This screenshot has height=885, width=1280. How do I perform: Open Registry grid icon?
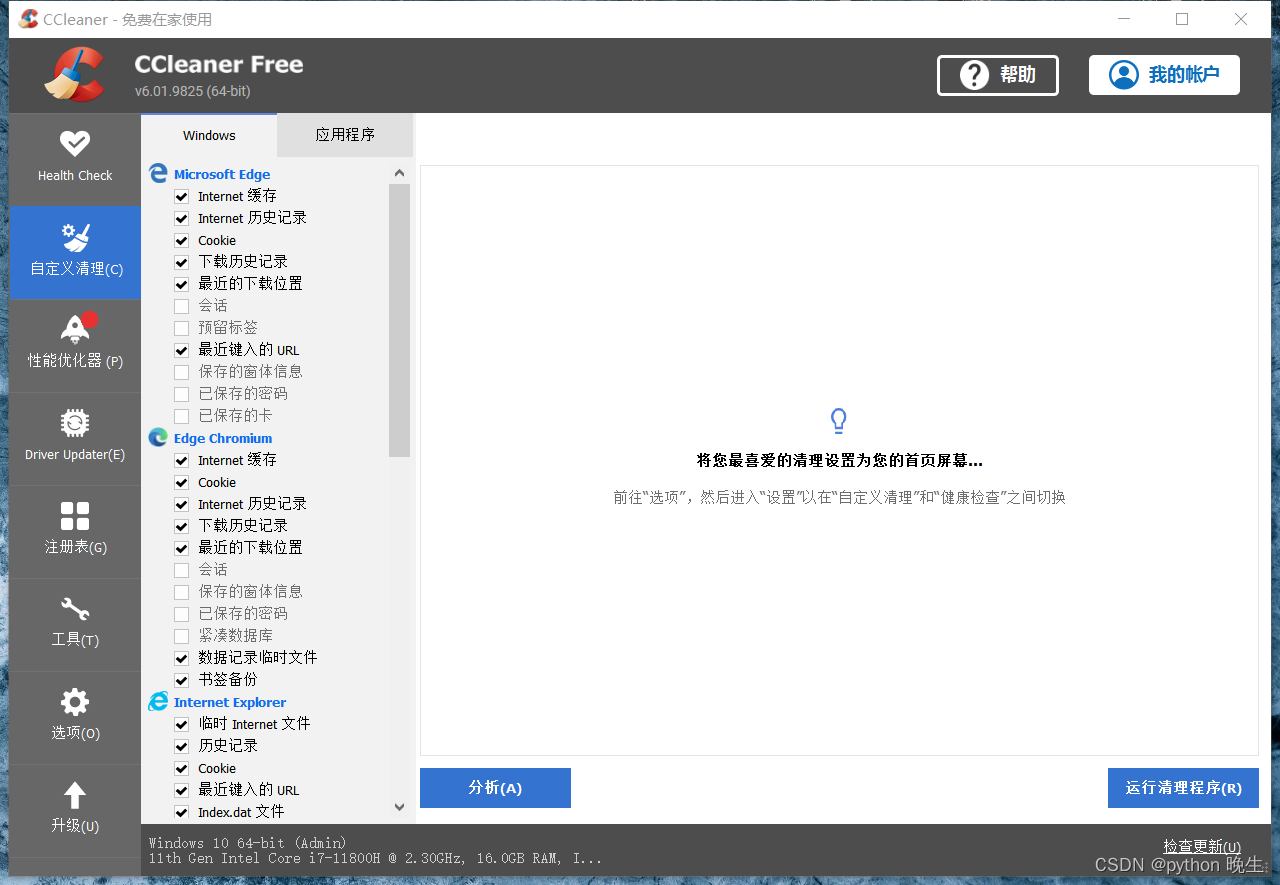(75, 516)
